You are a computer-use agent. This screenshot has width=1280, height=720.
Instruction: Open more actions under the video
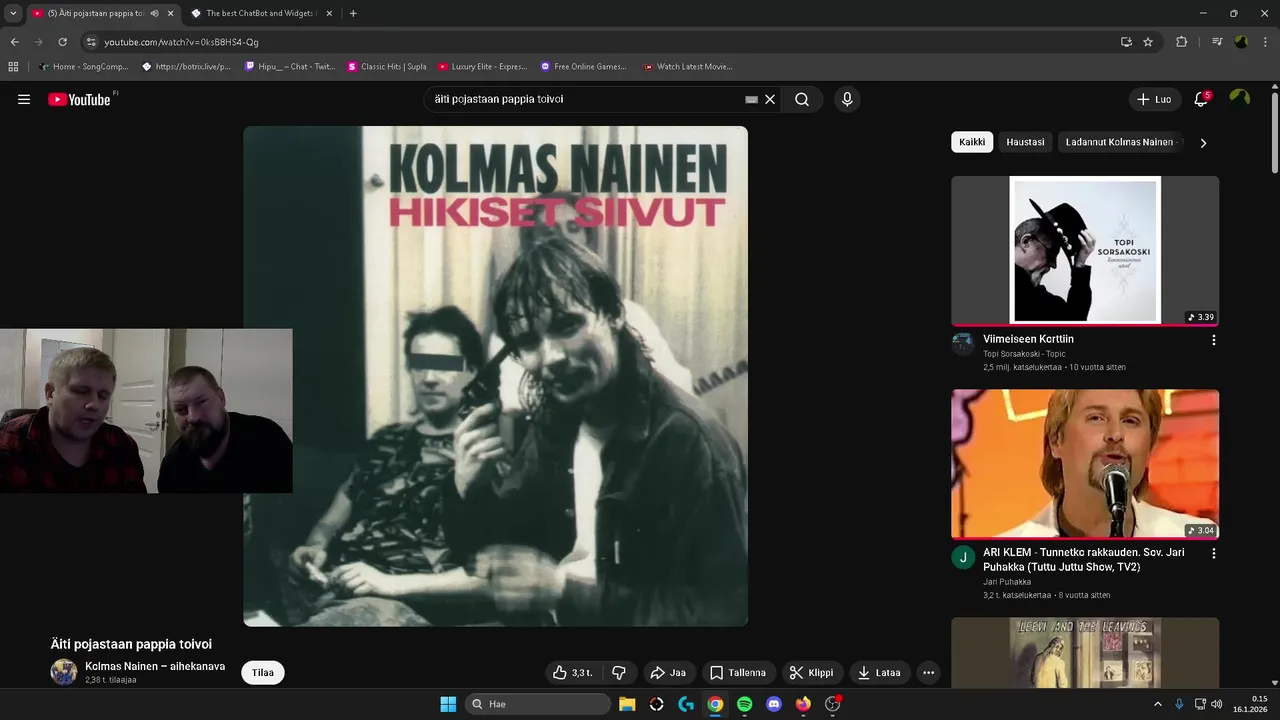pyautogui.click(x=928, y=673)
